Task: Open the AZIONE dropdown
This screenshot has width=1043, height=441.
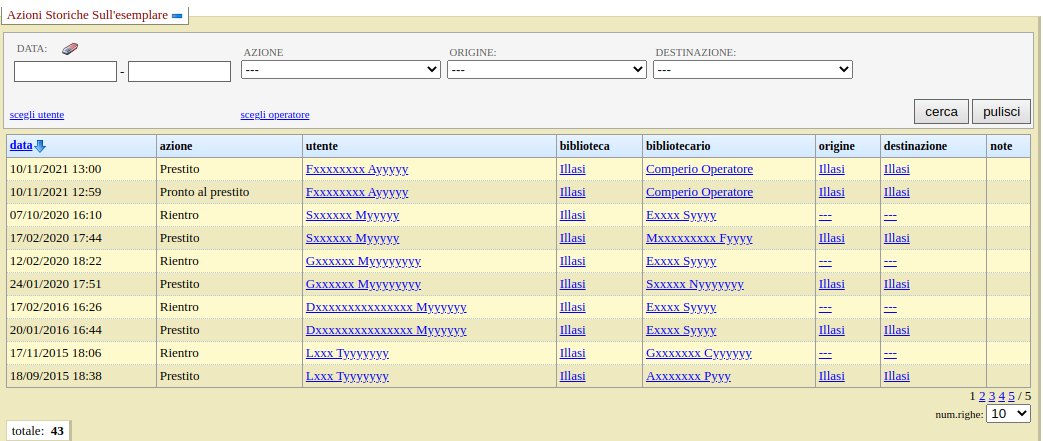Action: coord(341,70)
